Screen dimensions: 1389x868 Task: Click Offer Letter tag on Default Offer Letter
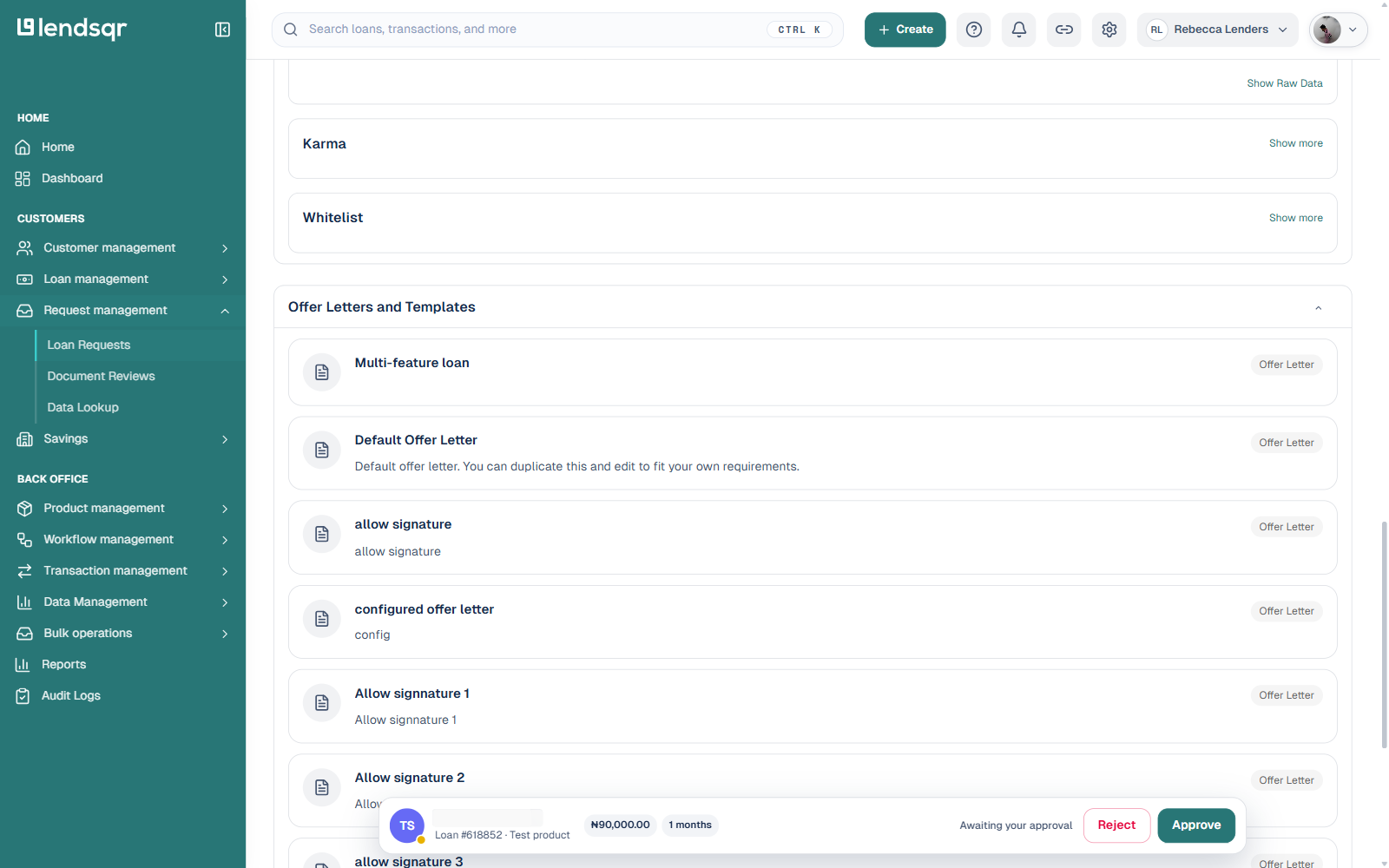point(1287,443)
